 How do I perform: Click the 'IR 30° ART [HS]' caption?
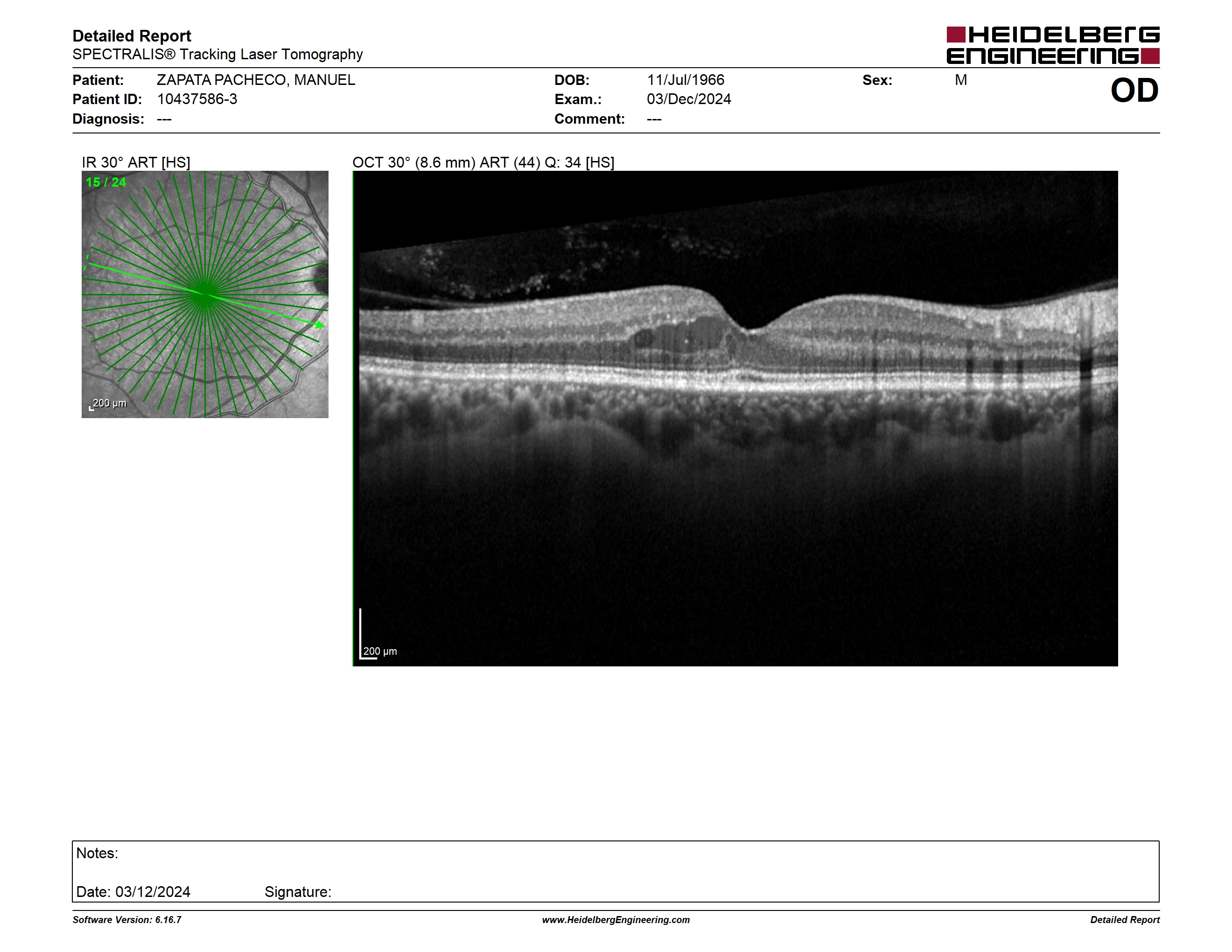(x=136, y=162)
